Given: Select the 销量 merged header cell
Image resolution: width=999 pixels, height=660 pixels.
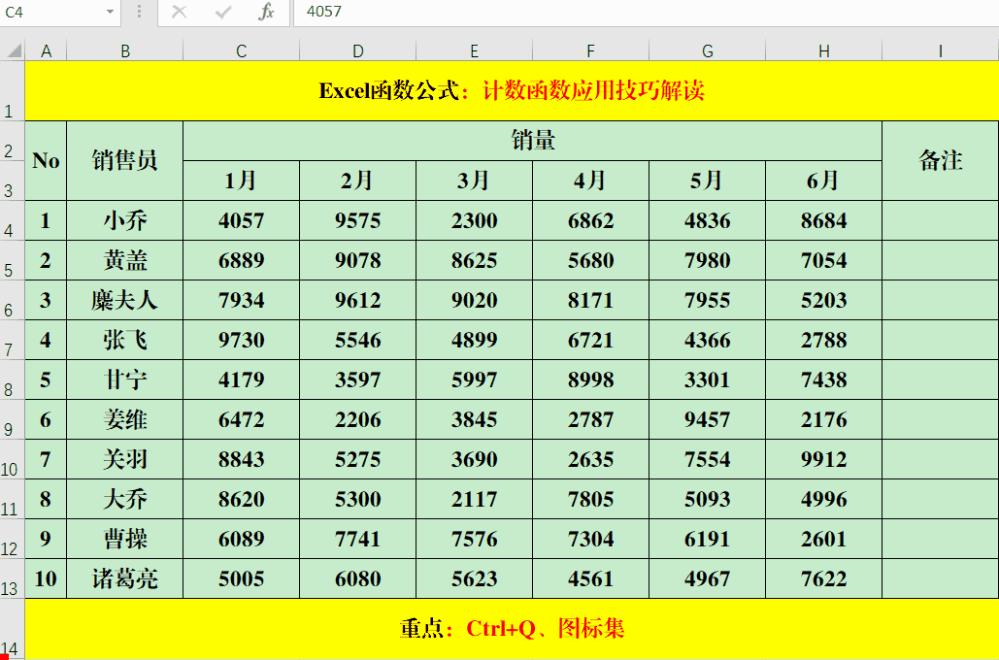Looking at the screenshot, I should point(531,140).
